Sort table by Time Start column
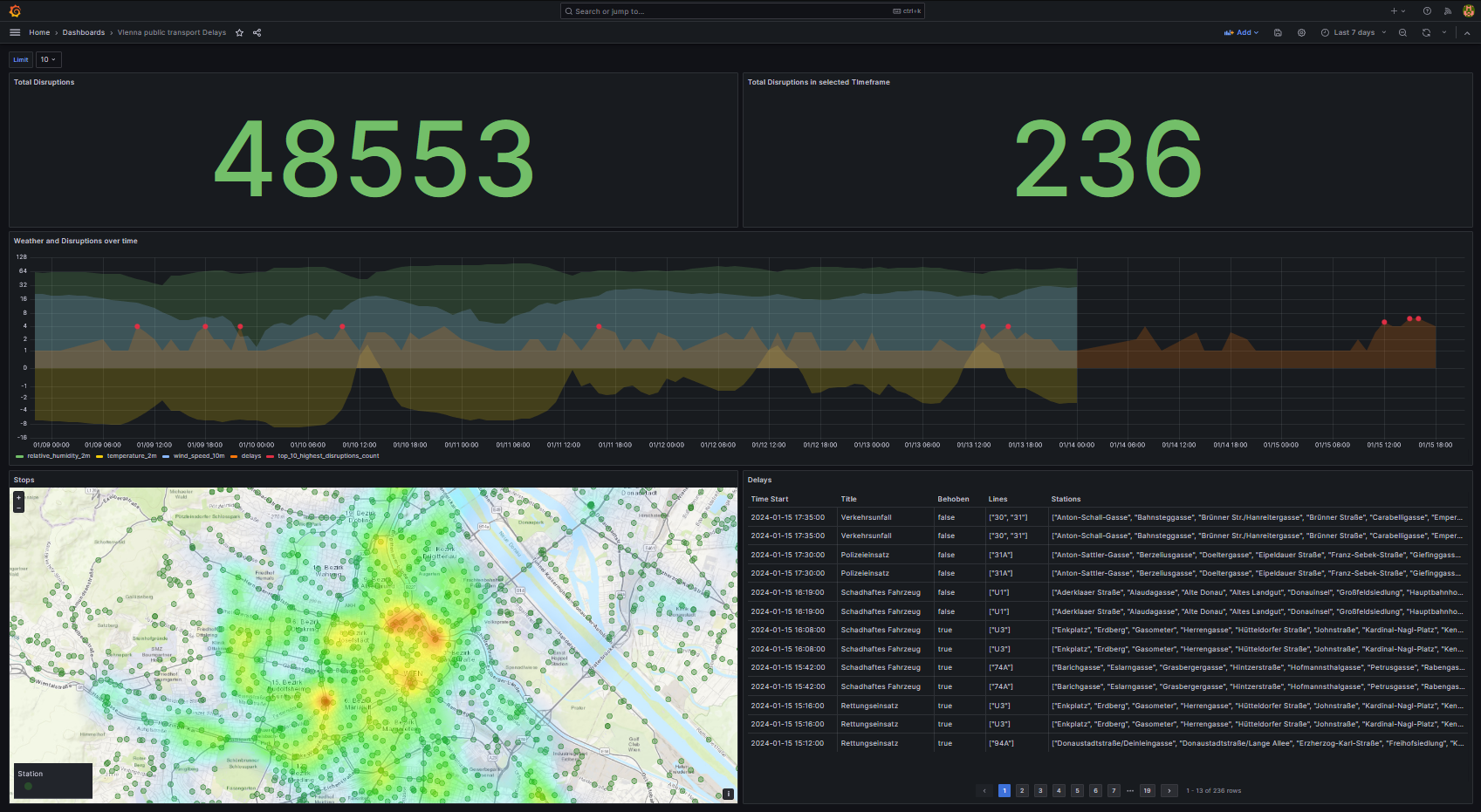The image size is (1481, 812). (770, 499)
